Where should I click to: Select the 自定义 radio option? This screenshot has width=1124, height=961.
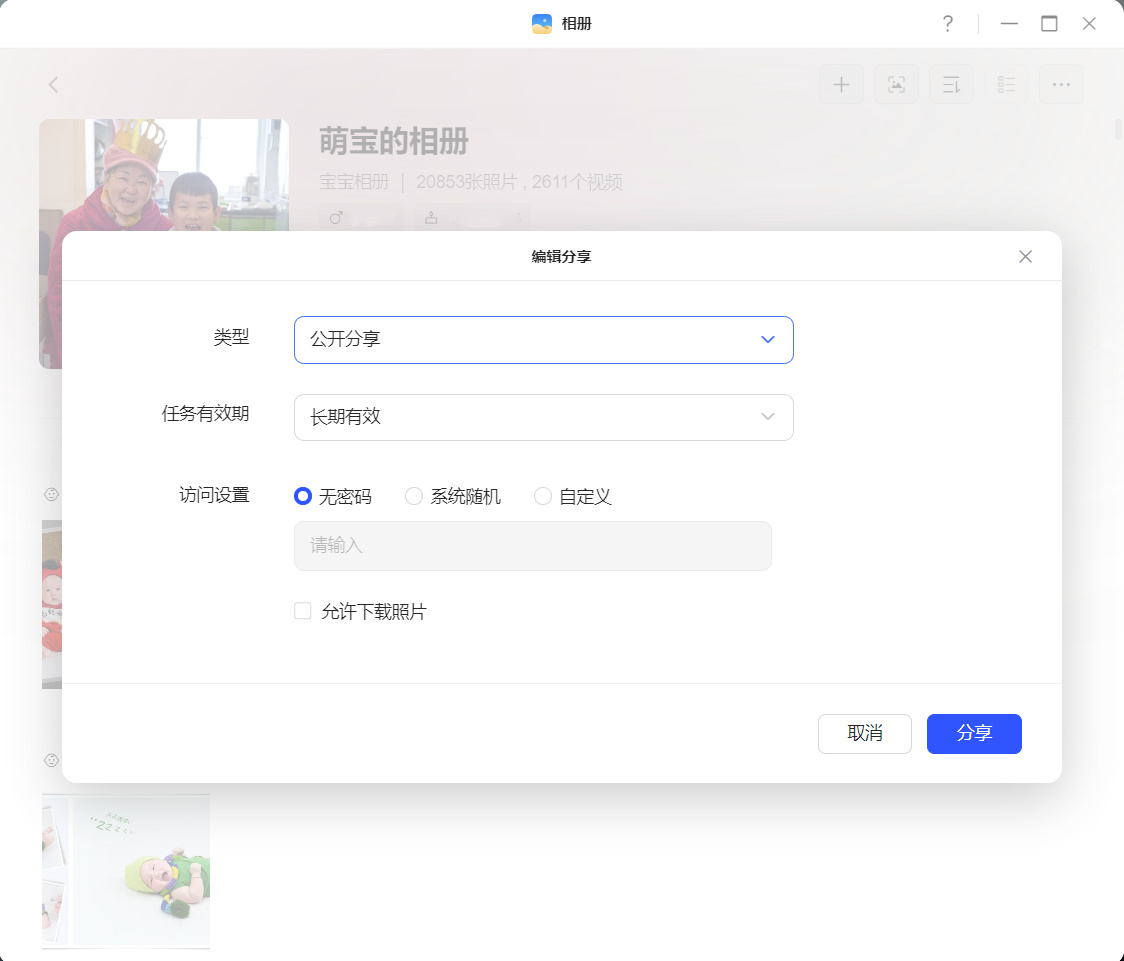543,496
